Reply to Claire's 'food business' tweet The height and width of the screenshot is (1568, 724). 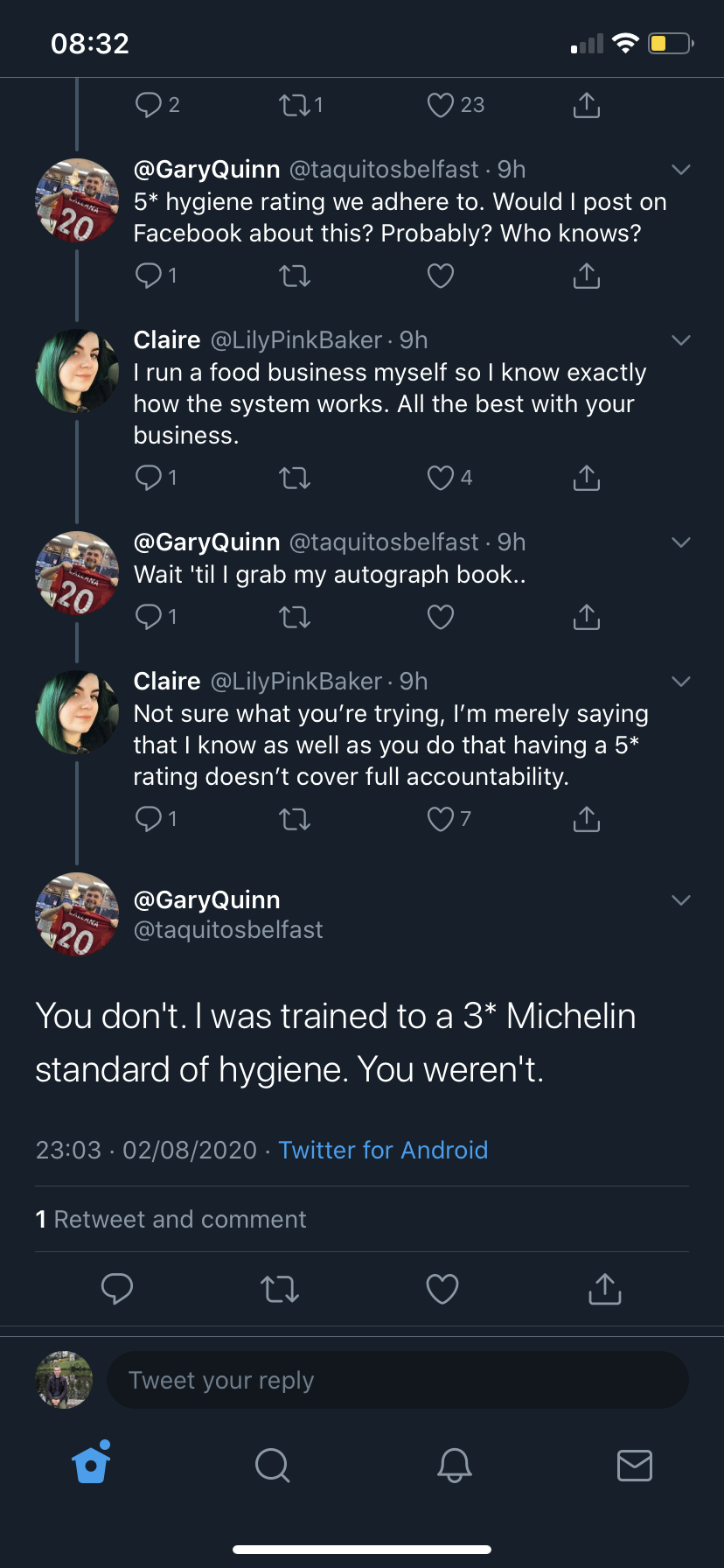149,478
